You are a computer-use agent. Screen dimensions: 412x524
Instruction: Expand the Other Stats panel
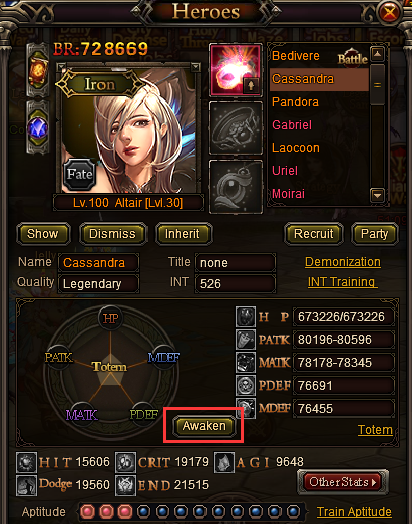coord(343,482)
